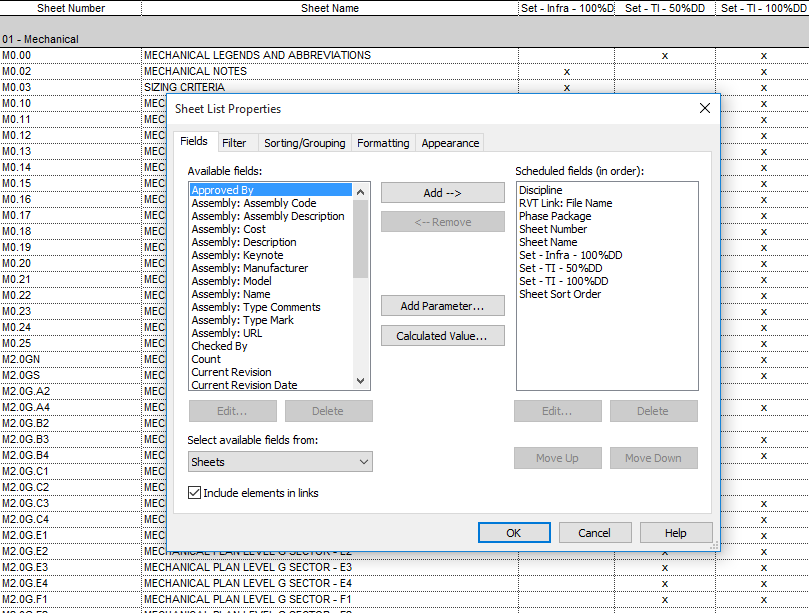Open the Select available fields from dropdown

point(280,462)
